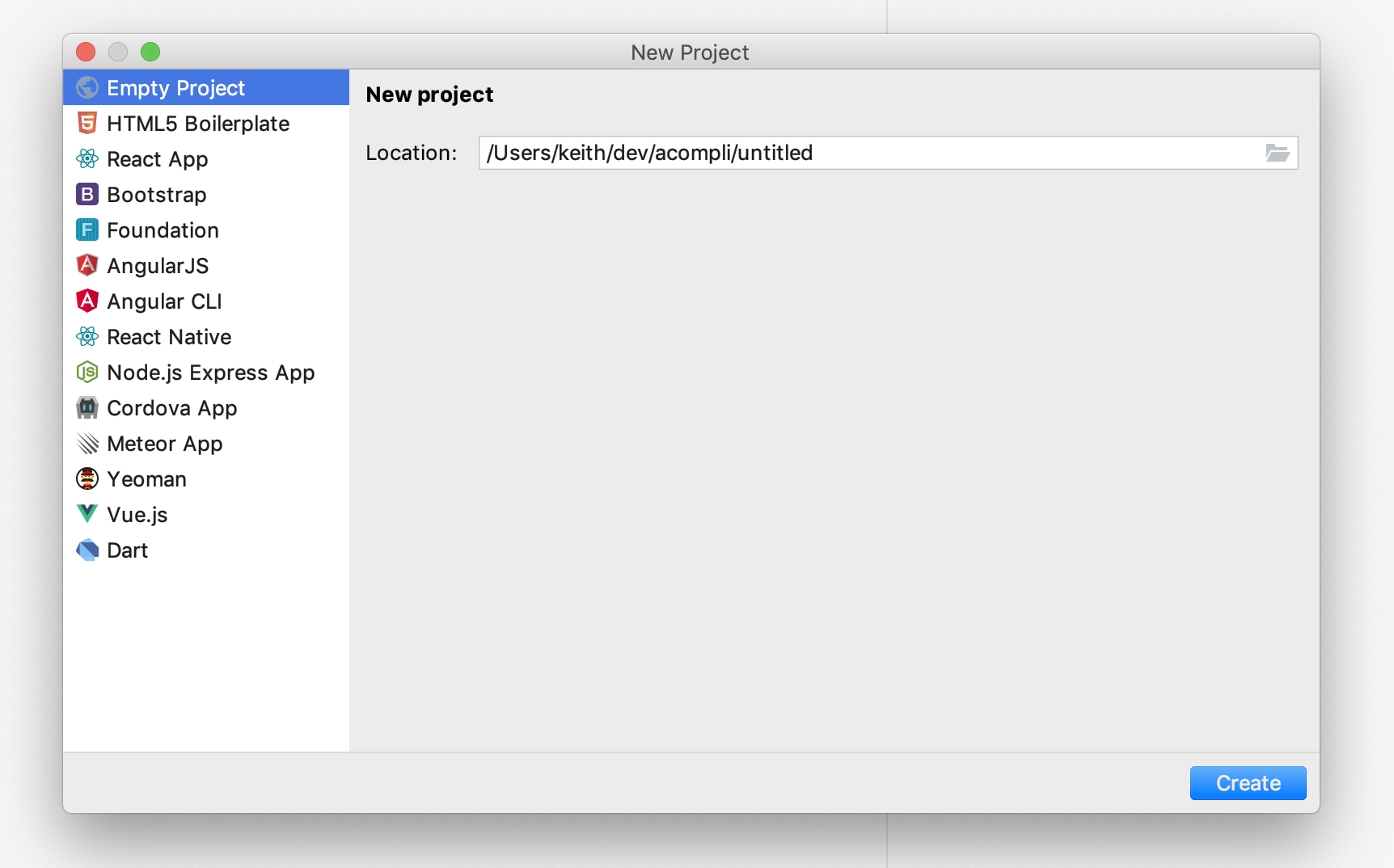This screenshot has height=868, width=1394.
Task: Pick the Cordova App project type
Action: pyautogui.click(x=171, y=407)
